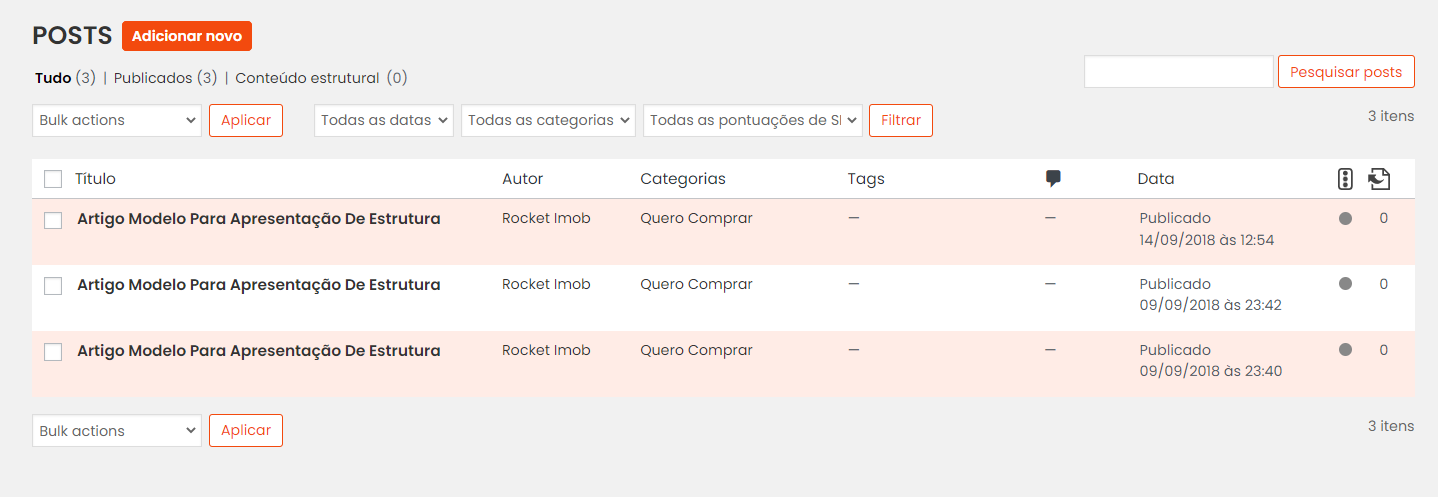
Task: Click the grey SEO dot for 14/09/2018 post
Action: [x=1345, y=218]
